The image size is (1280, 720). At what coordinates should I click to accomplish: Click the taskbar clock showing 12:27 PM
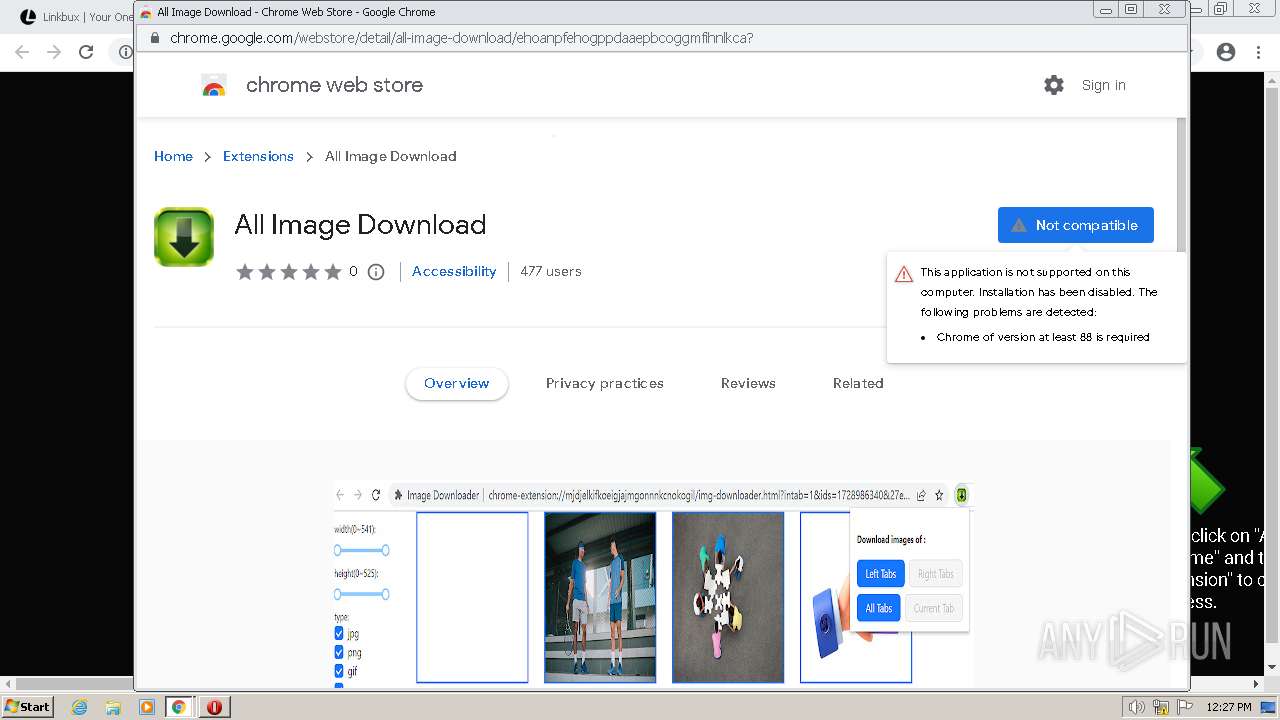[x=1229, y=707]
